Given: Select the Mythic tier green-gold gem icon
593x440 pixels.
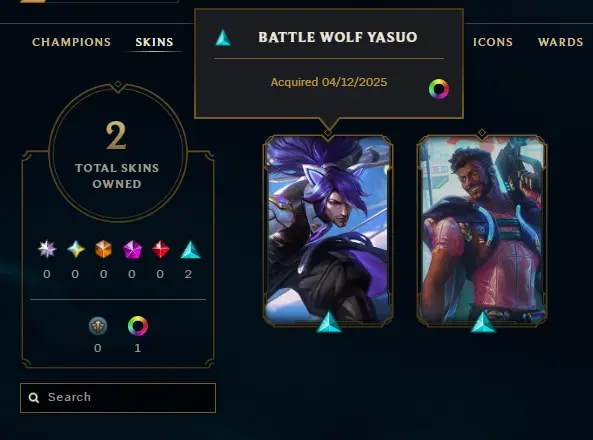Looking at the screenshot, I should [x=76, y=249].
